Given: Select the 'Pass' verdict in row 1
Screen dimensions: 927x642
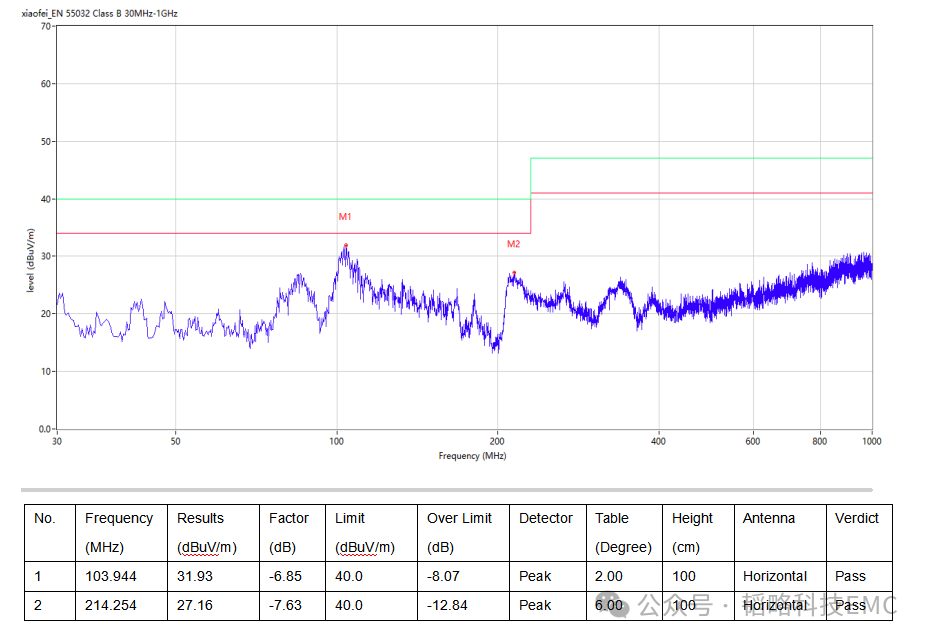Looking at the screenshot, I should point(850,576).
